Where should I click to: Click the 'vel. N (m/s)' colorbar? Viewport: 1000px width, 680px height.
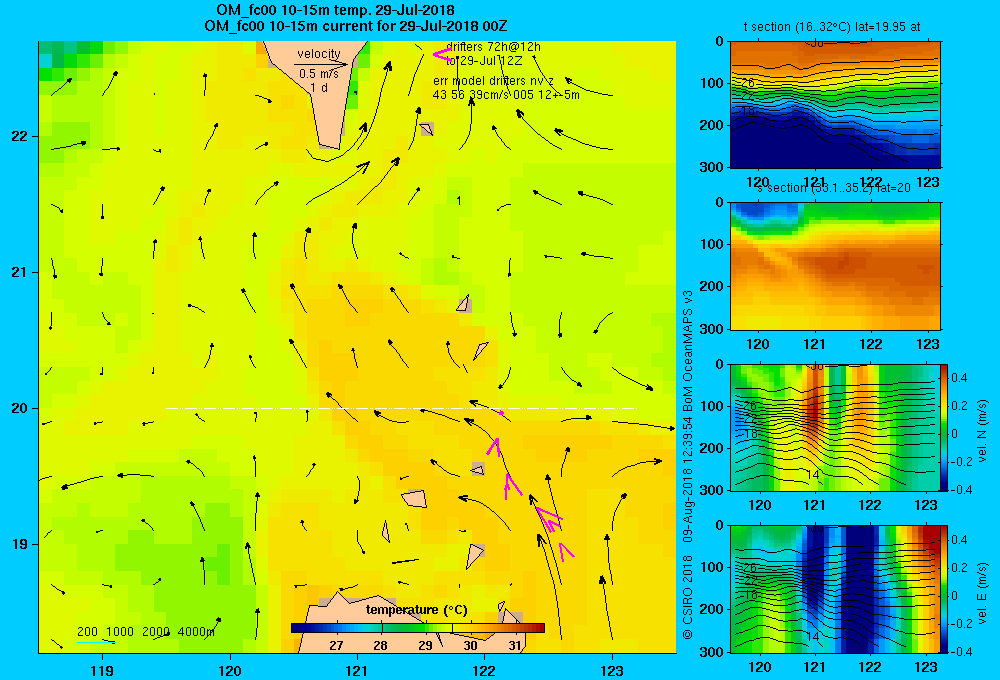coord(944,427)
